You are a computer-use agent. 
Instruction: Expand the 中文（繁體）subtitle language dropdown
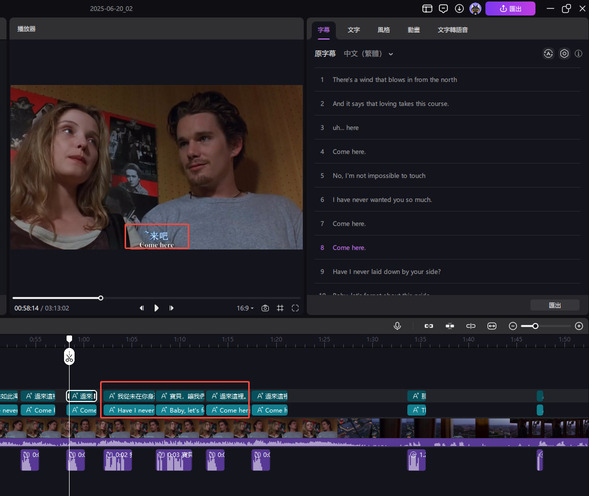(x=369, y=54)
